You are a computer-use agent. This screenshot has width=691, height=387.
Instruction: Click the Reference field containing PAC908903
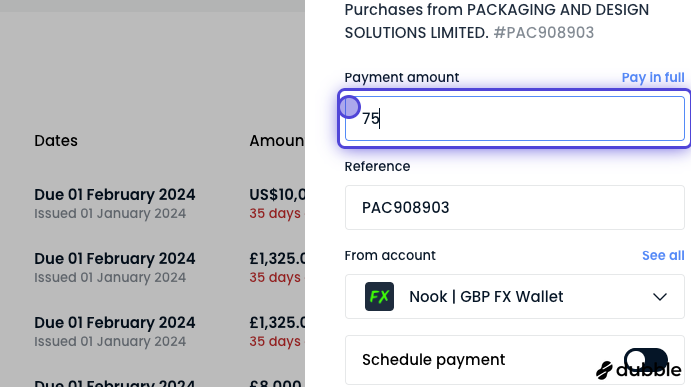pyautogui.click(x=515, y=208)
